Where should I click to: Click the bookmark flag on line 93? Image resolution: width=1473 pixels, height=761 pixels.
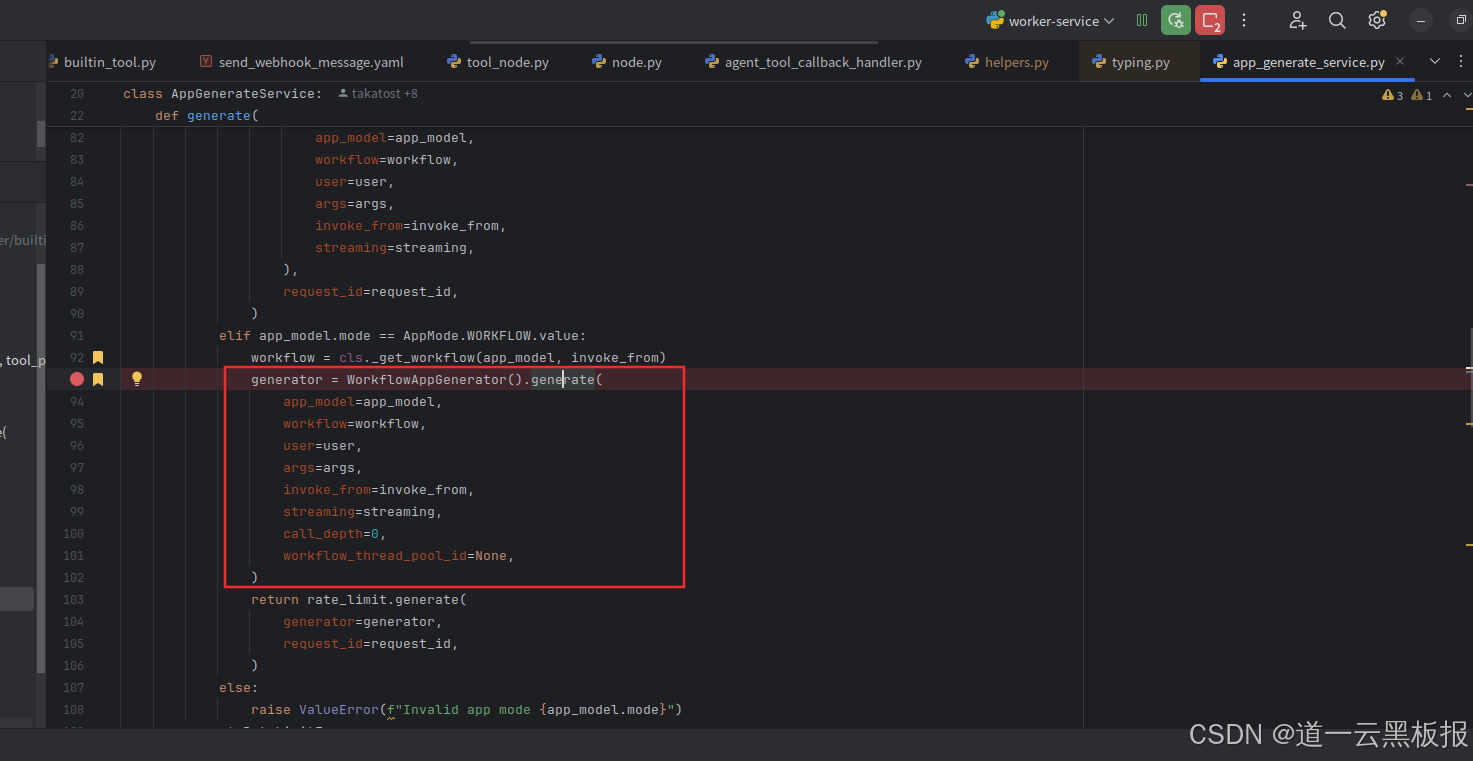coord(97,379)
